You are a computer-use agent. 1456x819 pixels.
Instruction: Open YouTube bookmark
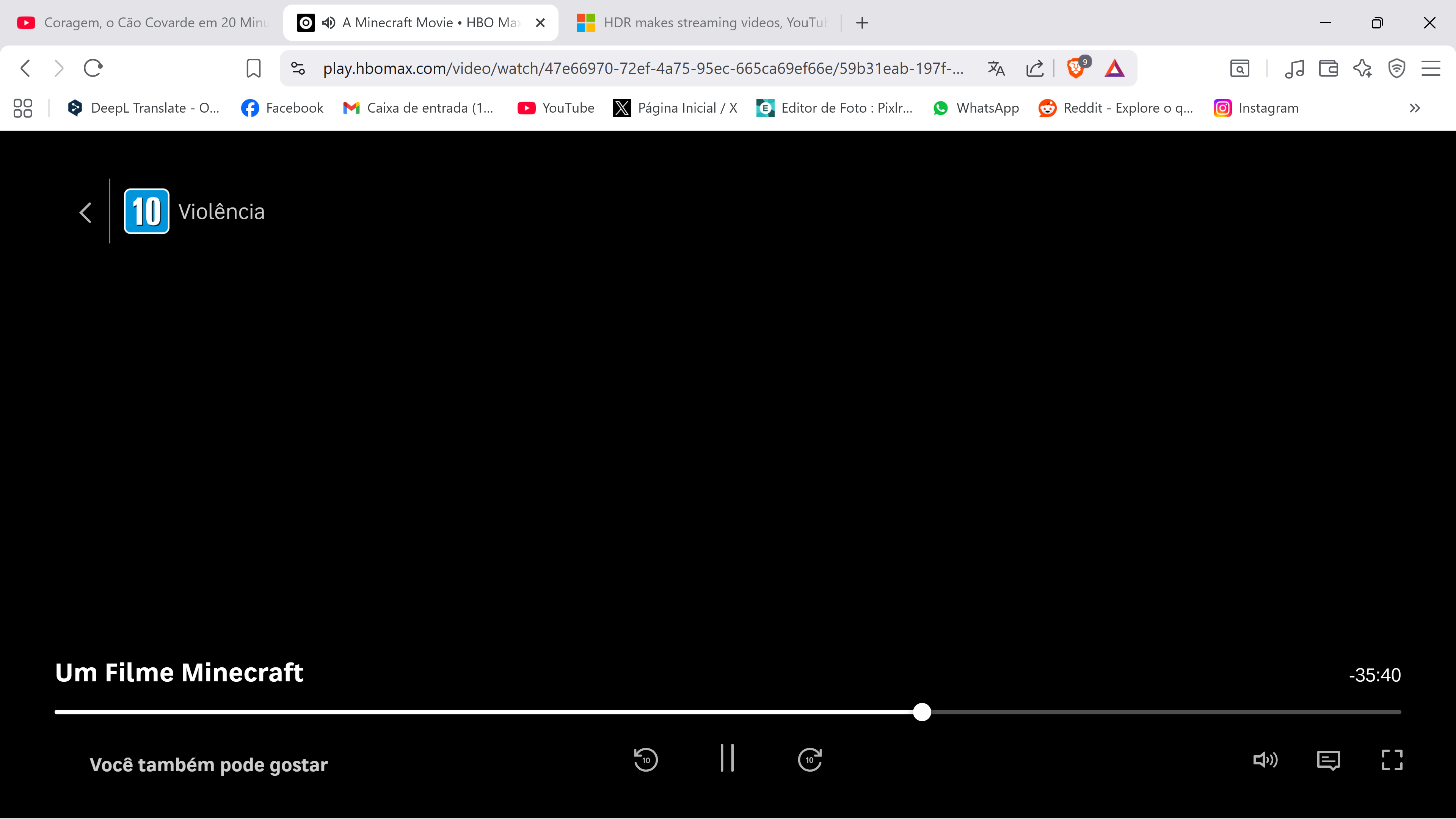555,108
